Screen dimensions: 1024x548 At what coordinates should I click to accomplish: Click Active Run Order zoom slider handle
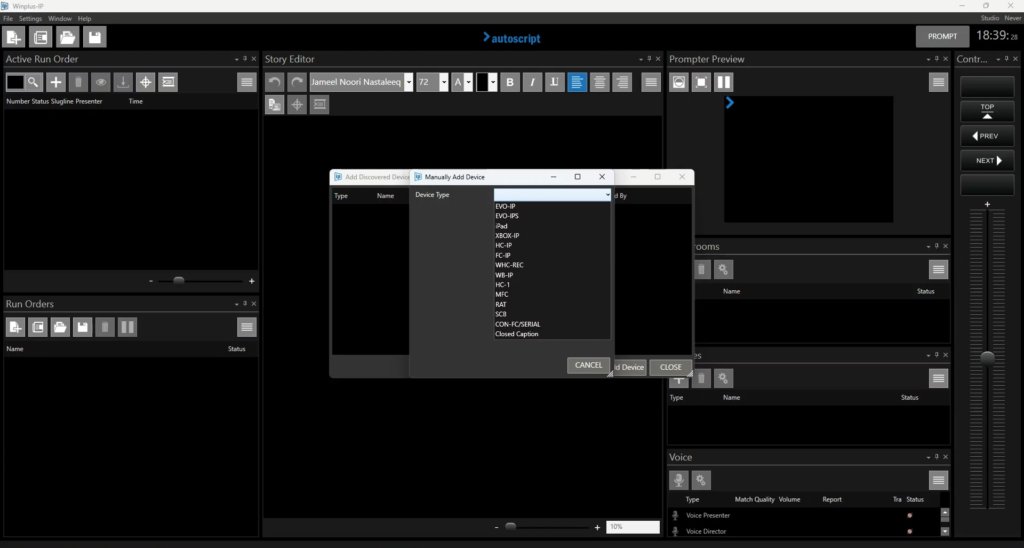178,280
